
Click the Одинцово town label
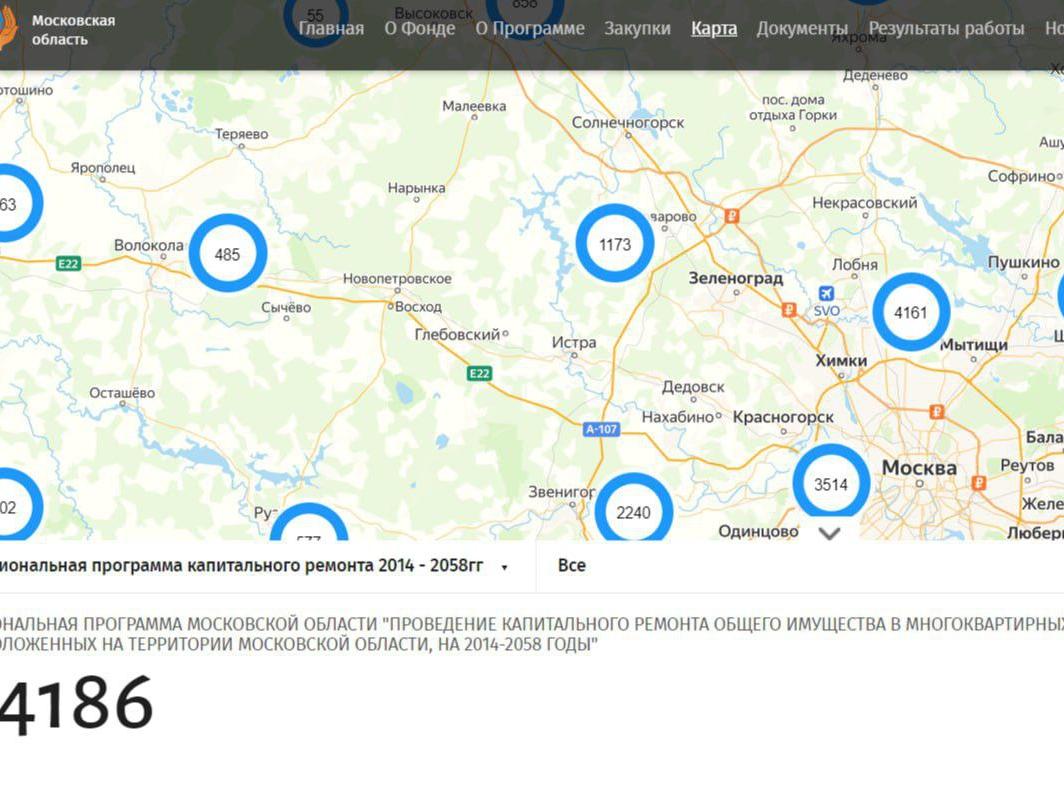(x=758, y=531)
